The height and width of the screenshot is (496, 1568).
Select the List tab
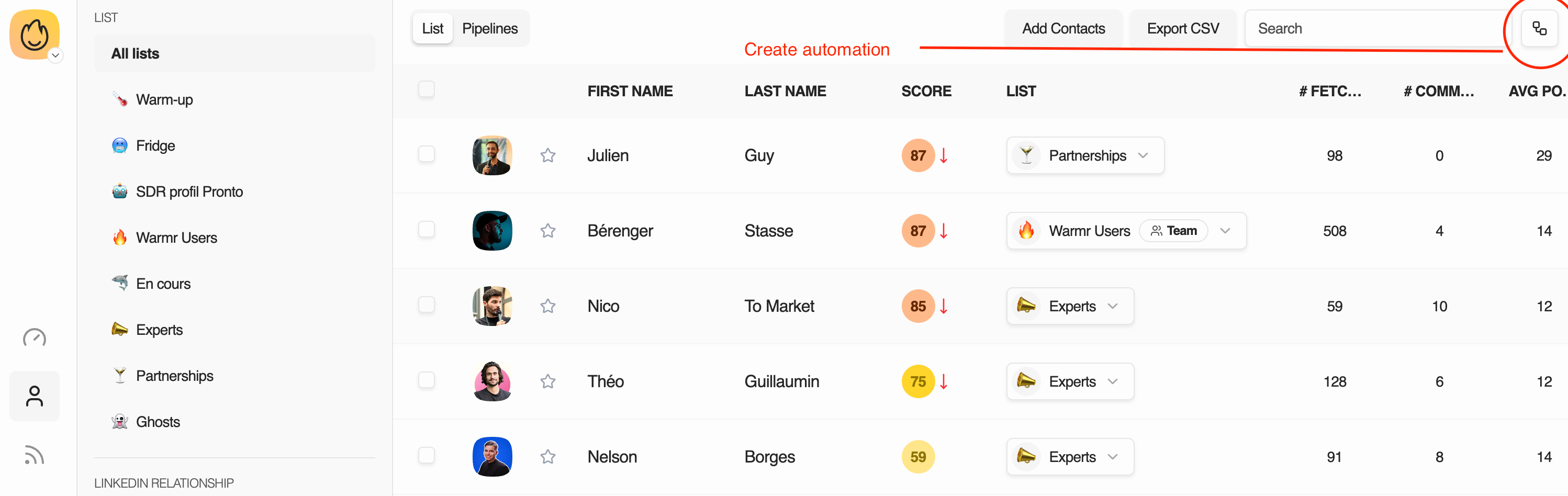433,29
